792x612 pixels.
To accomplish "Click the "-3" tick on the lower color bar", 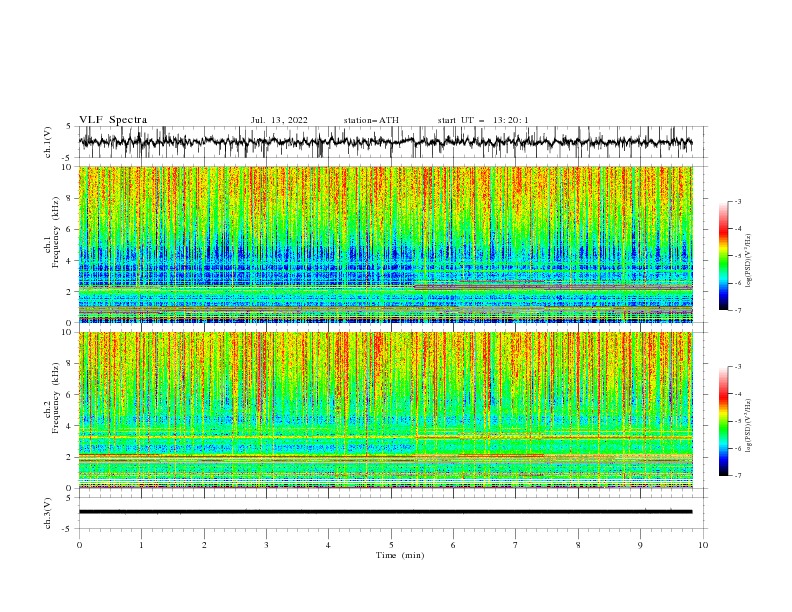I will [737, 367].
